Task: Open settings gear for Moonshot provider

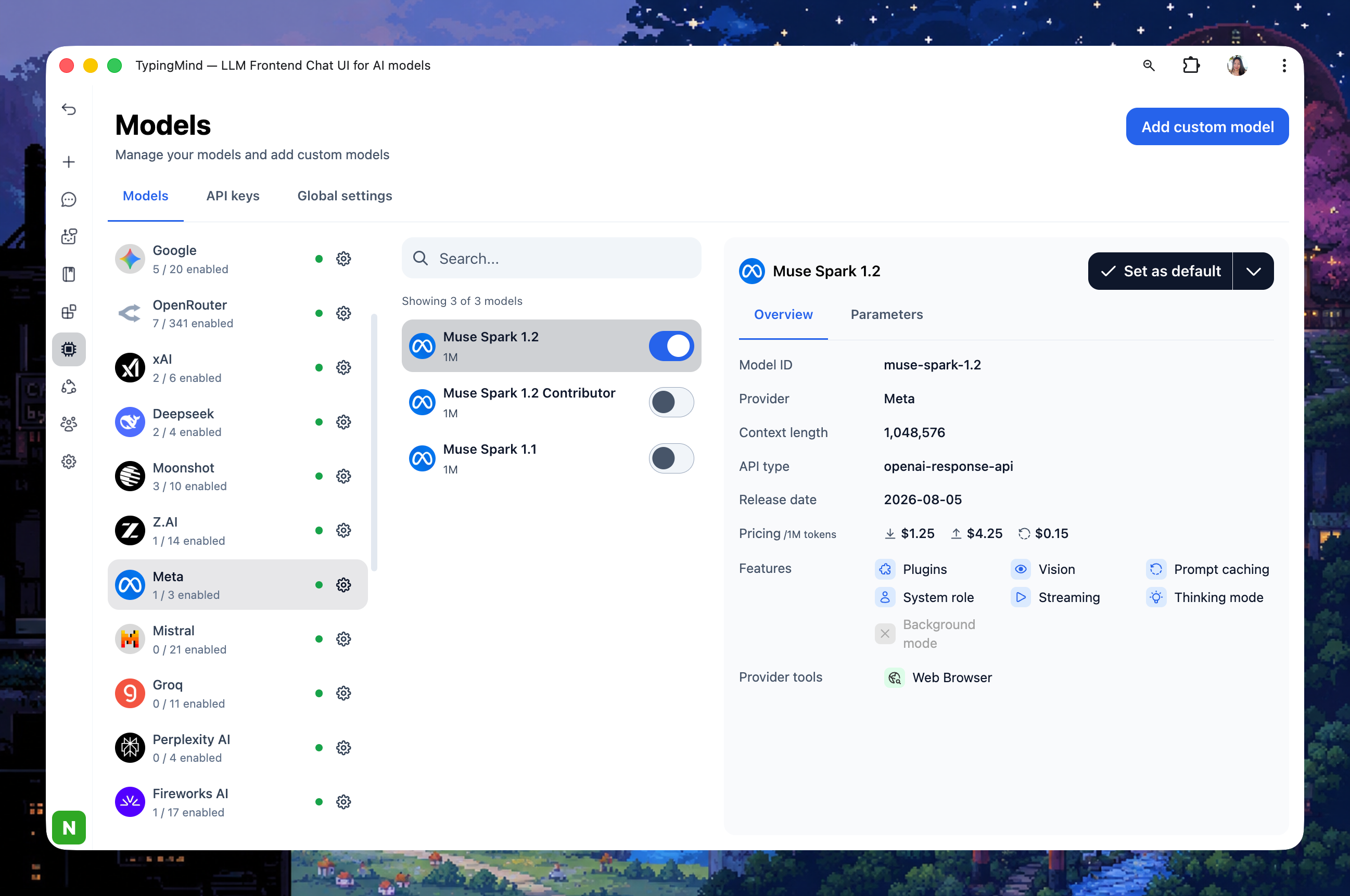Action: click(343, 476)
